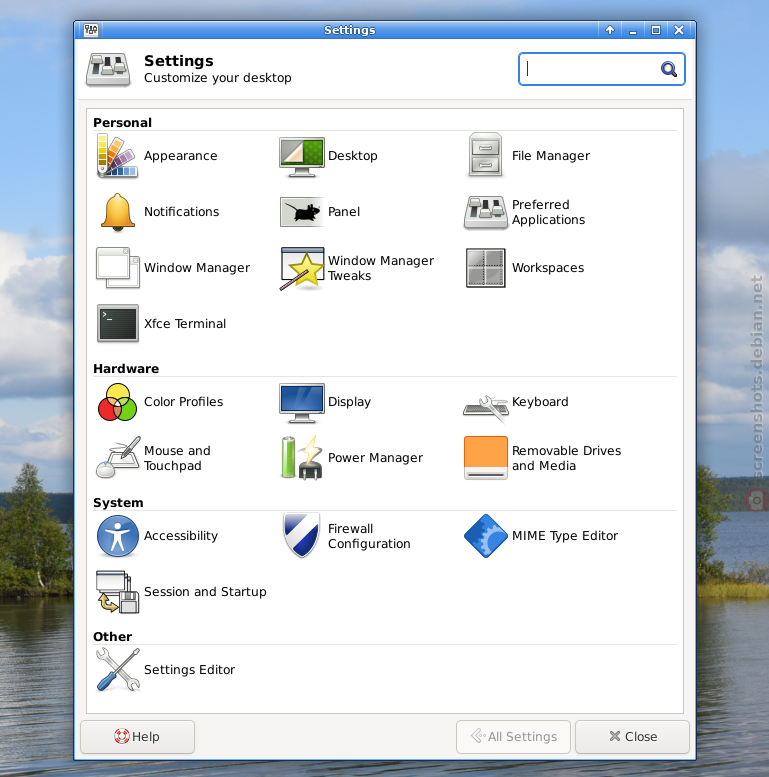The height and width of the screenshot is (777, 769).
Task: Open the Preferred Applications icon
Action: click(486, 212)
